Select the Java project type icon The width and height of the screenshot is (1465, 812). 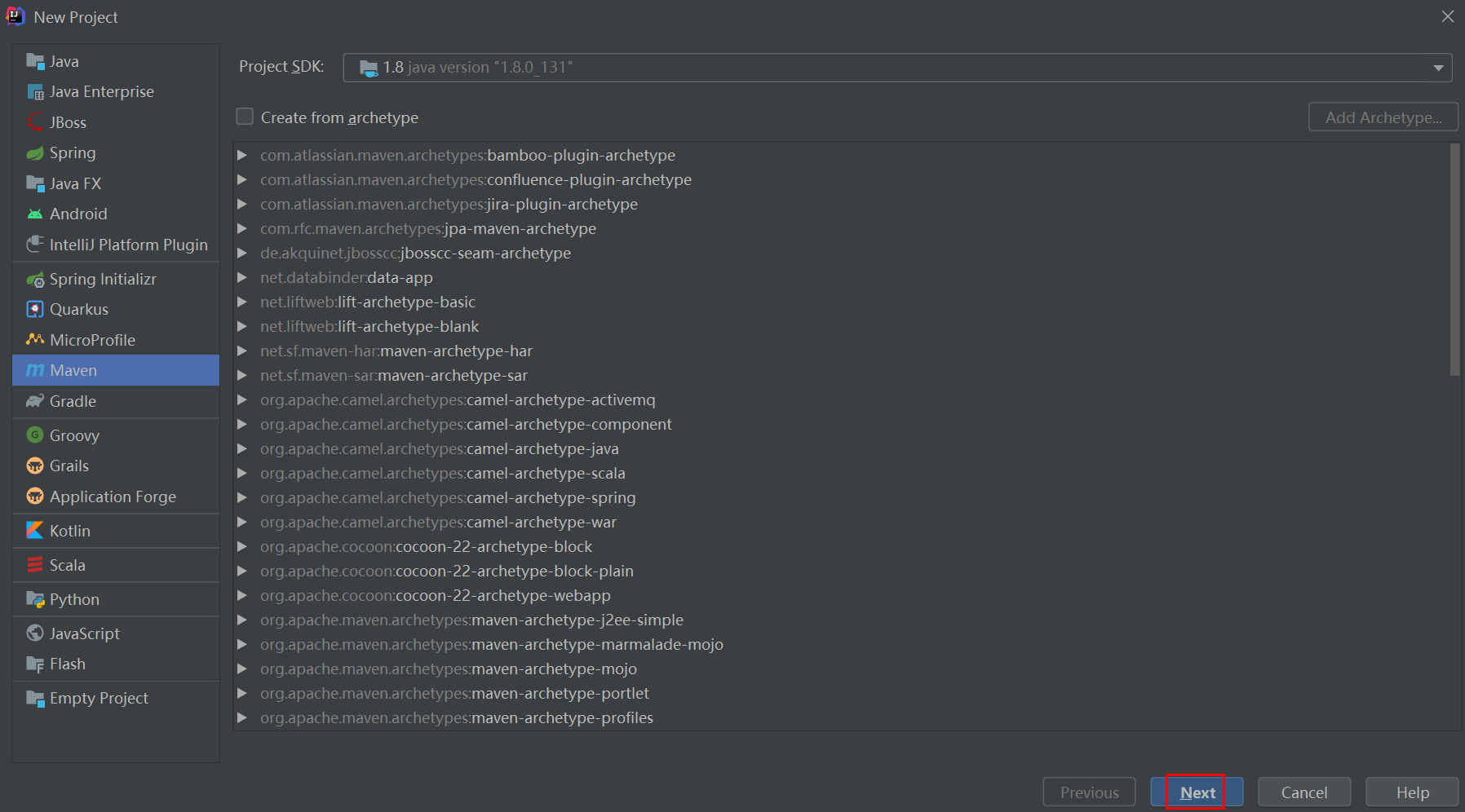35,61
